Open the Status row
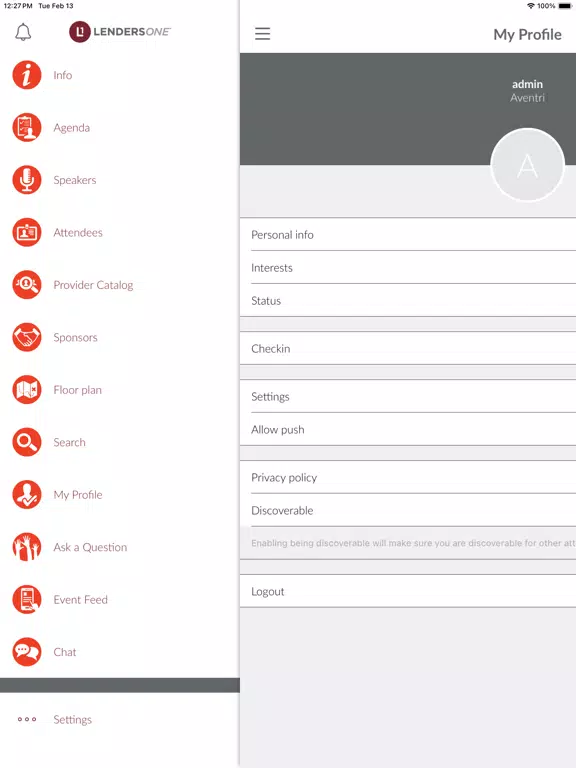Screen dimensions: 576x768 [408, 300]
